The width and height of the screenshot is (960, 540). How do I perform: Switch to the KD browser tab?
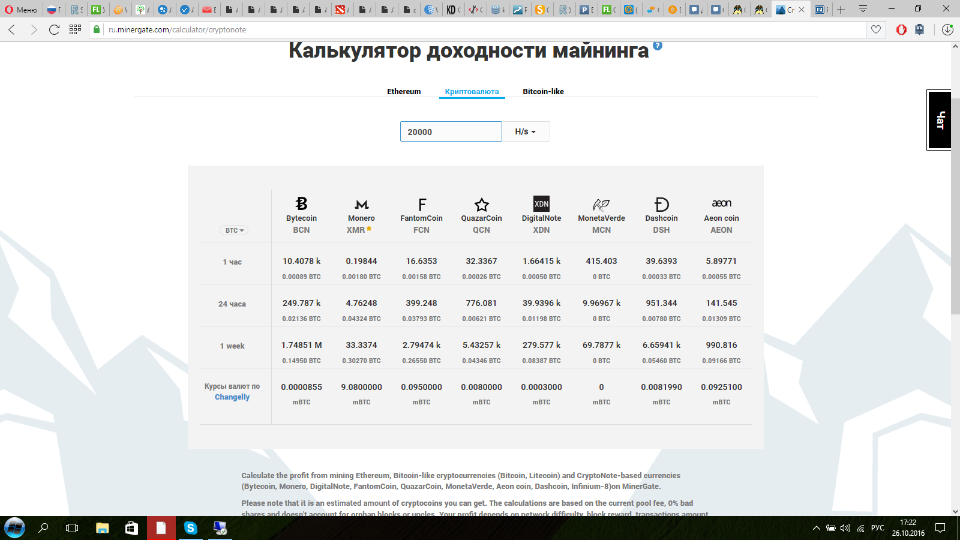click(453, 9)
